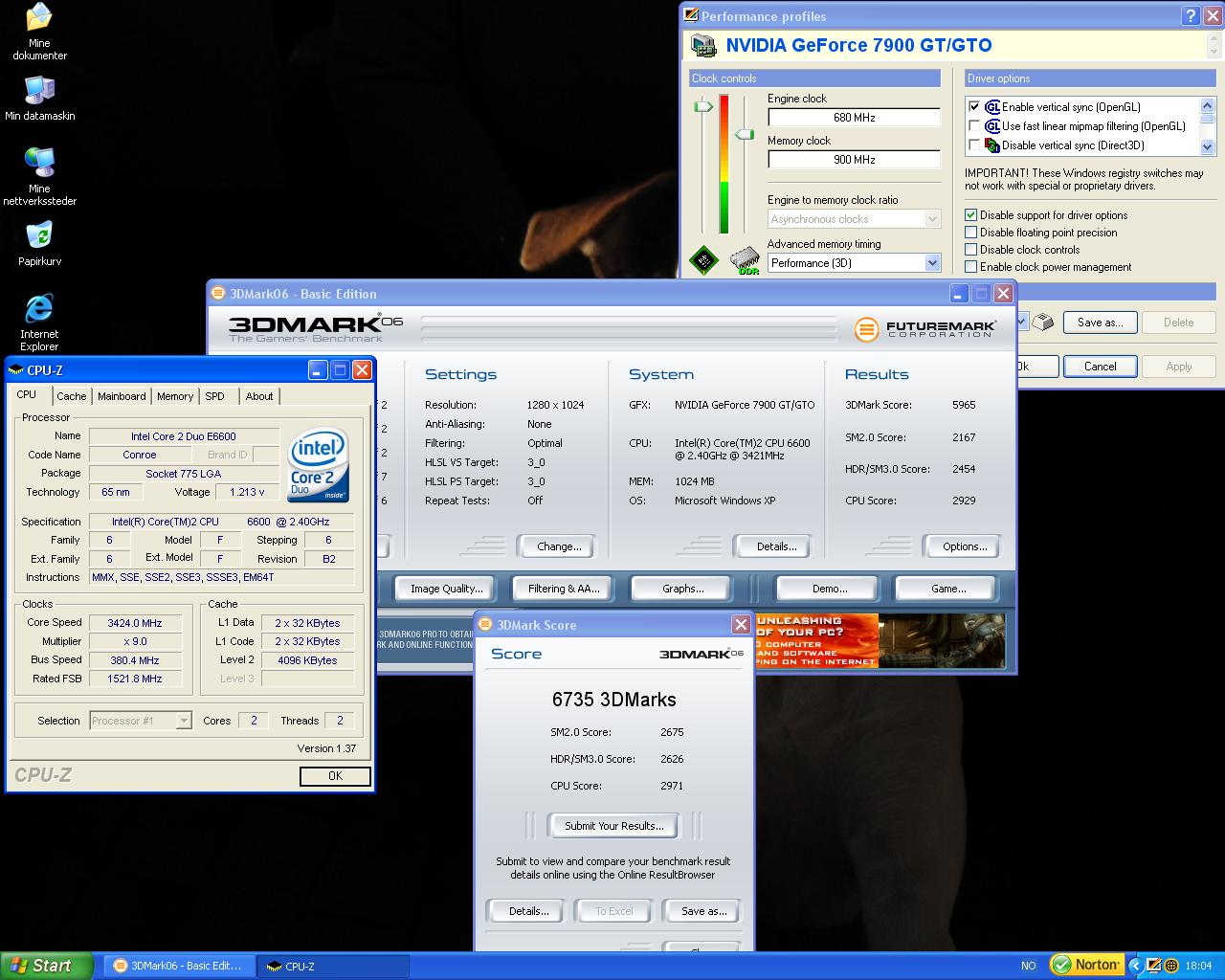Image resolution: width=1225 pixels, height=980 pixels.
Task: Click the 3DMark06 advertisement banner
Action: tap(879, 640)
